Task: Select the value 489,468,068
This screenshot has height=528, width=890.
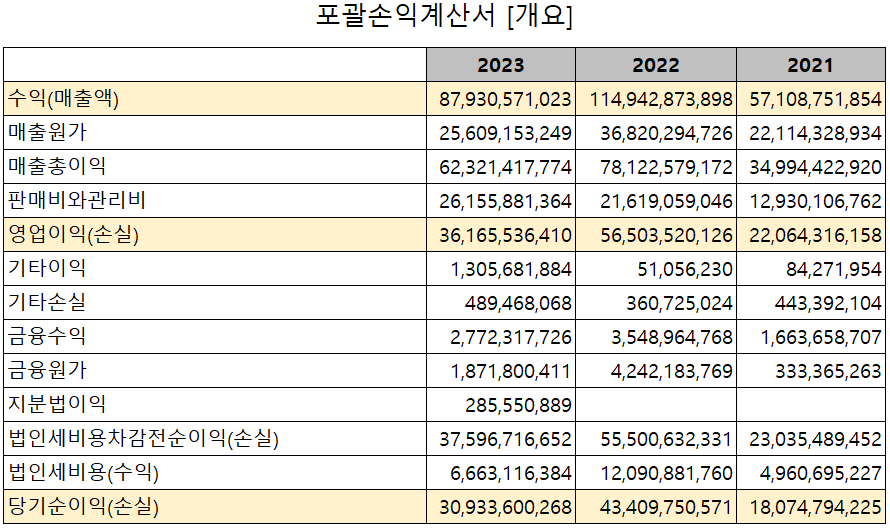Action: click(x=518, y=303)
